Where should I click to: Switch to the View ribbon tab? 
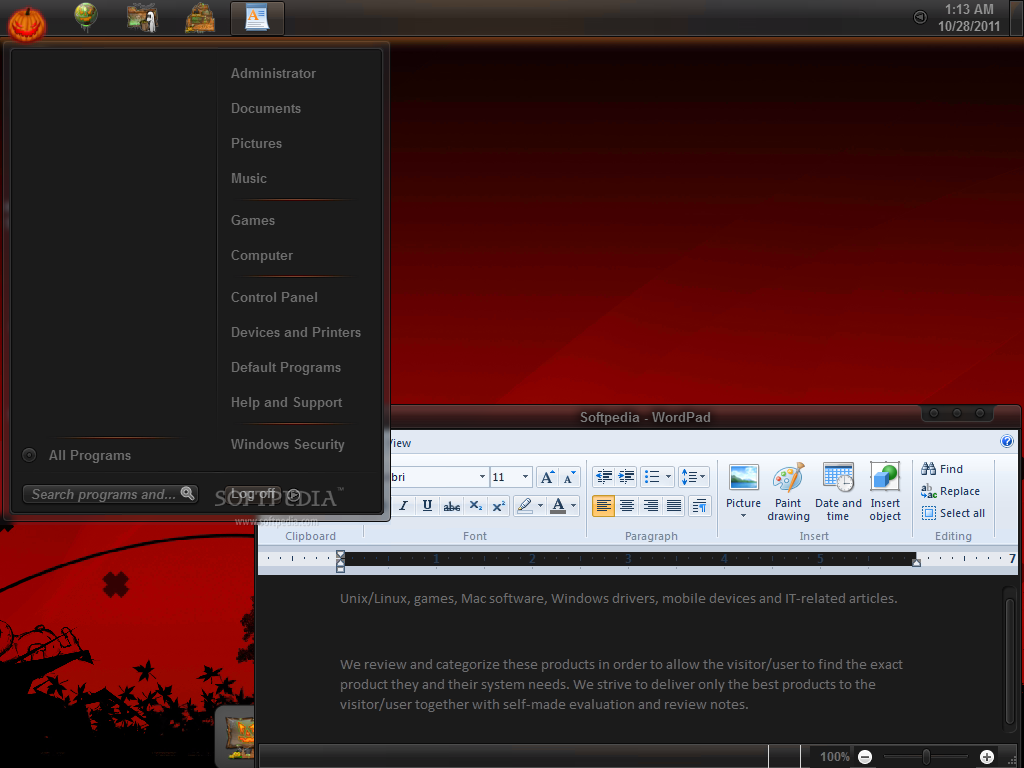tap(400, 443)
